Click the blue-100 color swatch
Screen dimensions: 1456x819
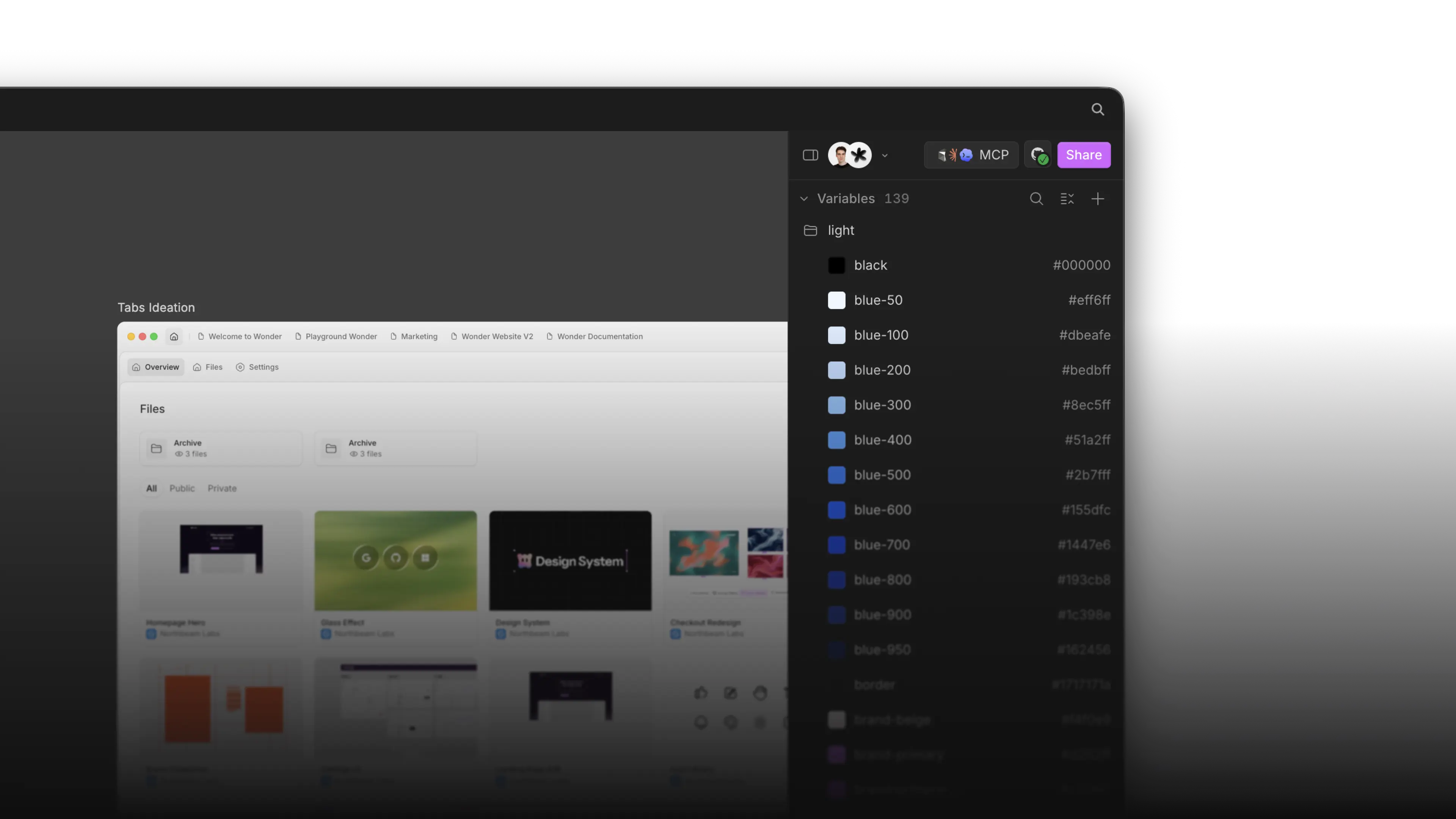coord(836,335)
